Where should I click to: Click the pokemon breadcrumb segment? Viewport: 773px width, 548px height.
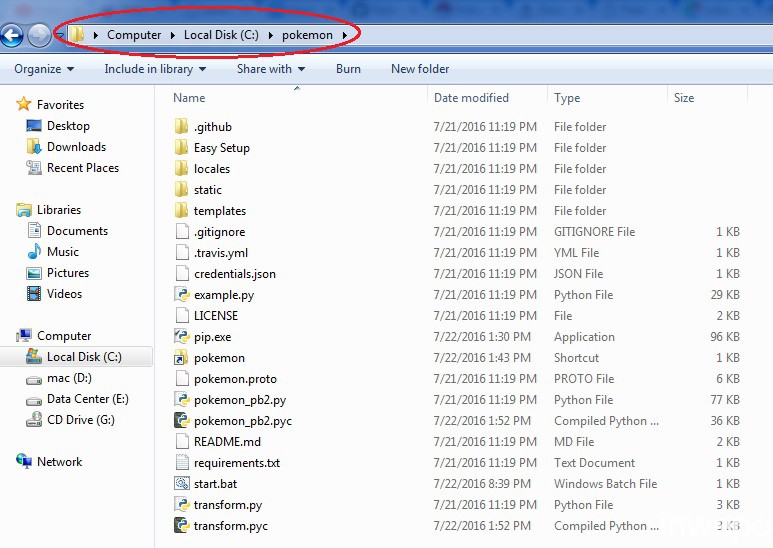pyautogui.click(x=307, y=35)
